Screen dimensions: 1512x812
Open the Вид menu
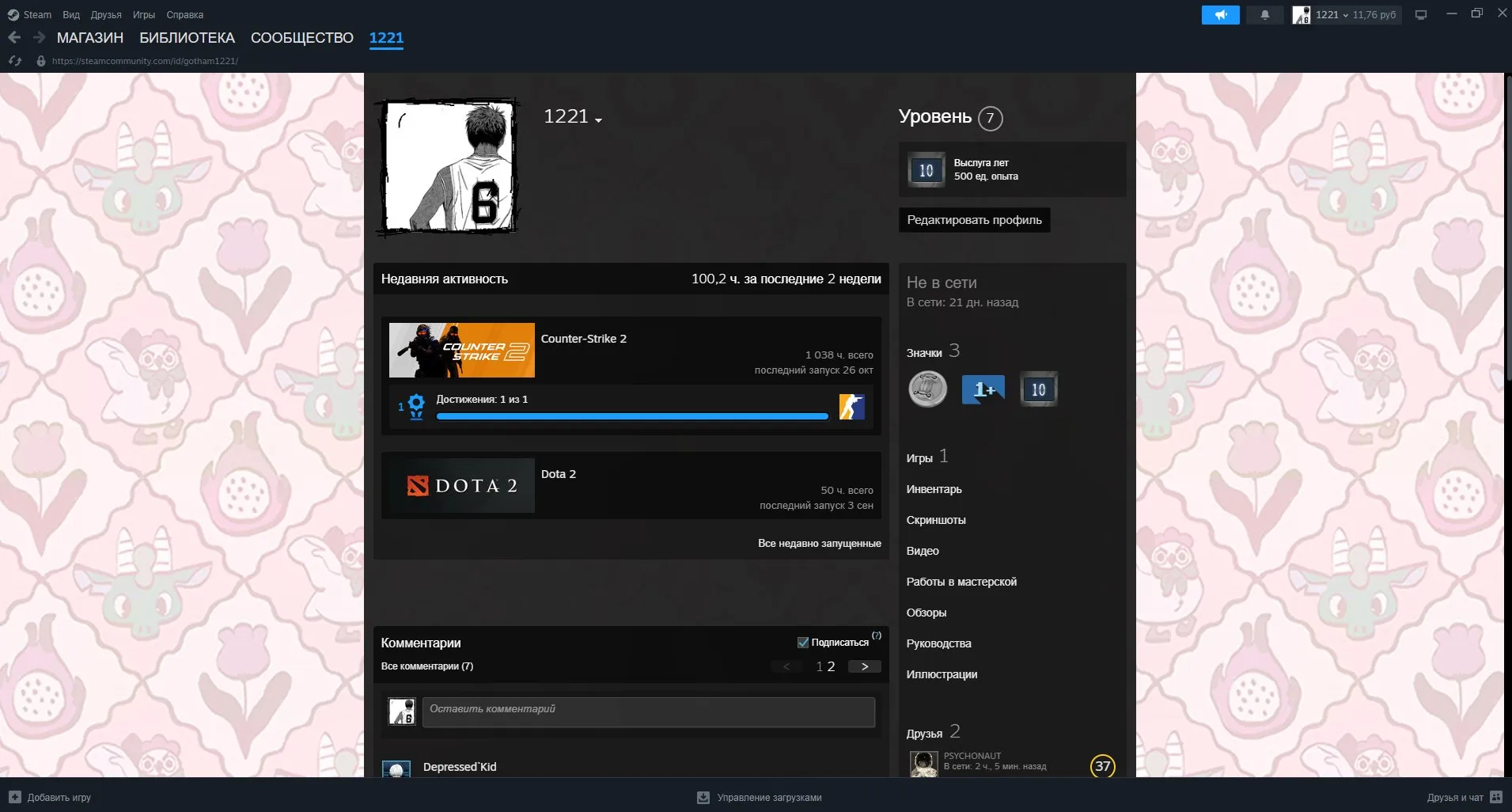(71, 14)
